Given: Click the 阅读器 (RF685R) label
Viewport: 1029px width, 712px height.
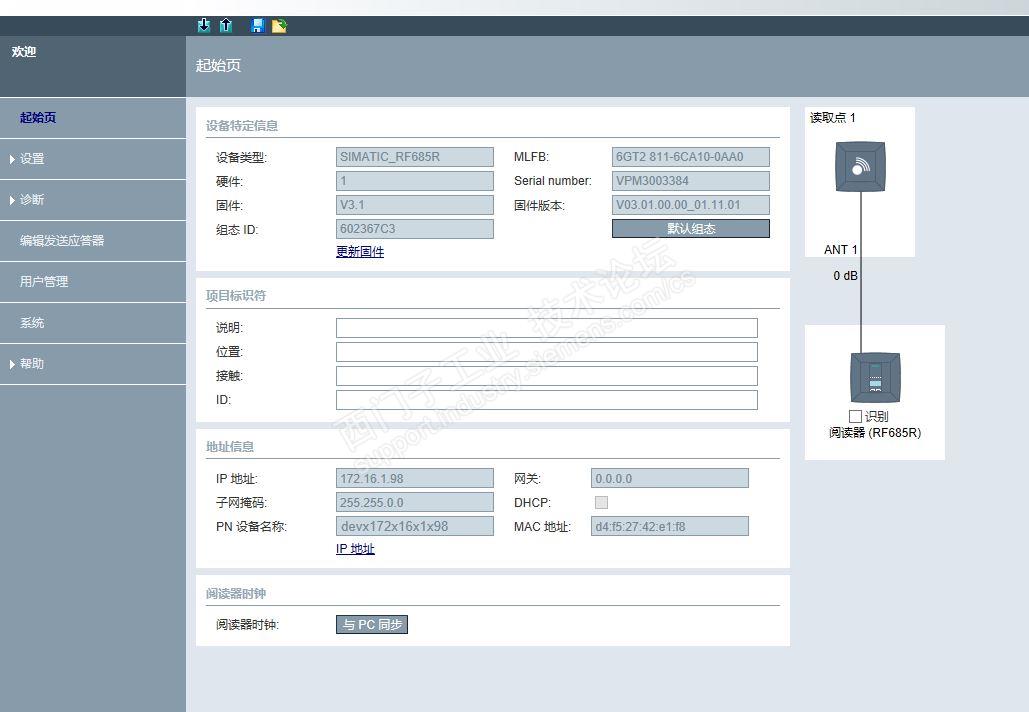Looking at the screenshot, I should 875,433.
